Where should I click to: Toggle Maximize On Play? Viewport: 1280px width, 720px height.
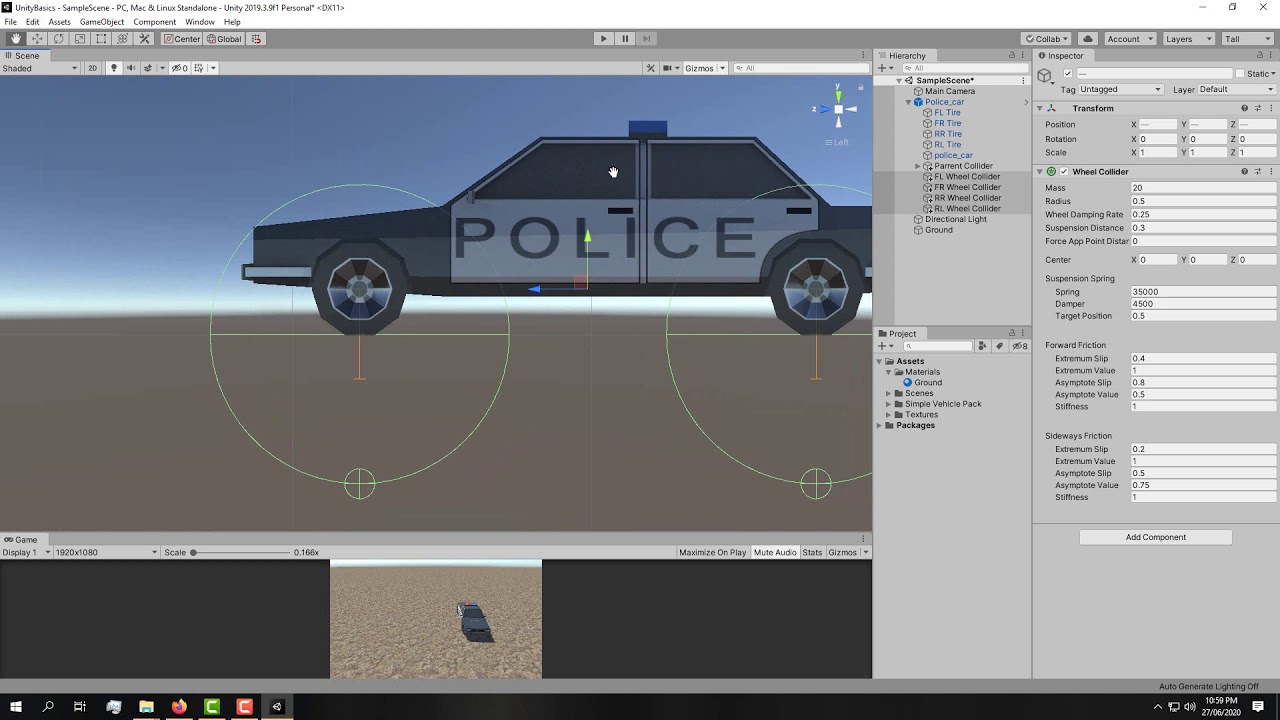pos(712,552)
